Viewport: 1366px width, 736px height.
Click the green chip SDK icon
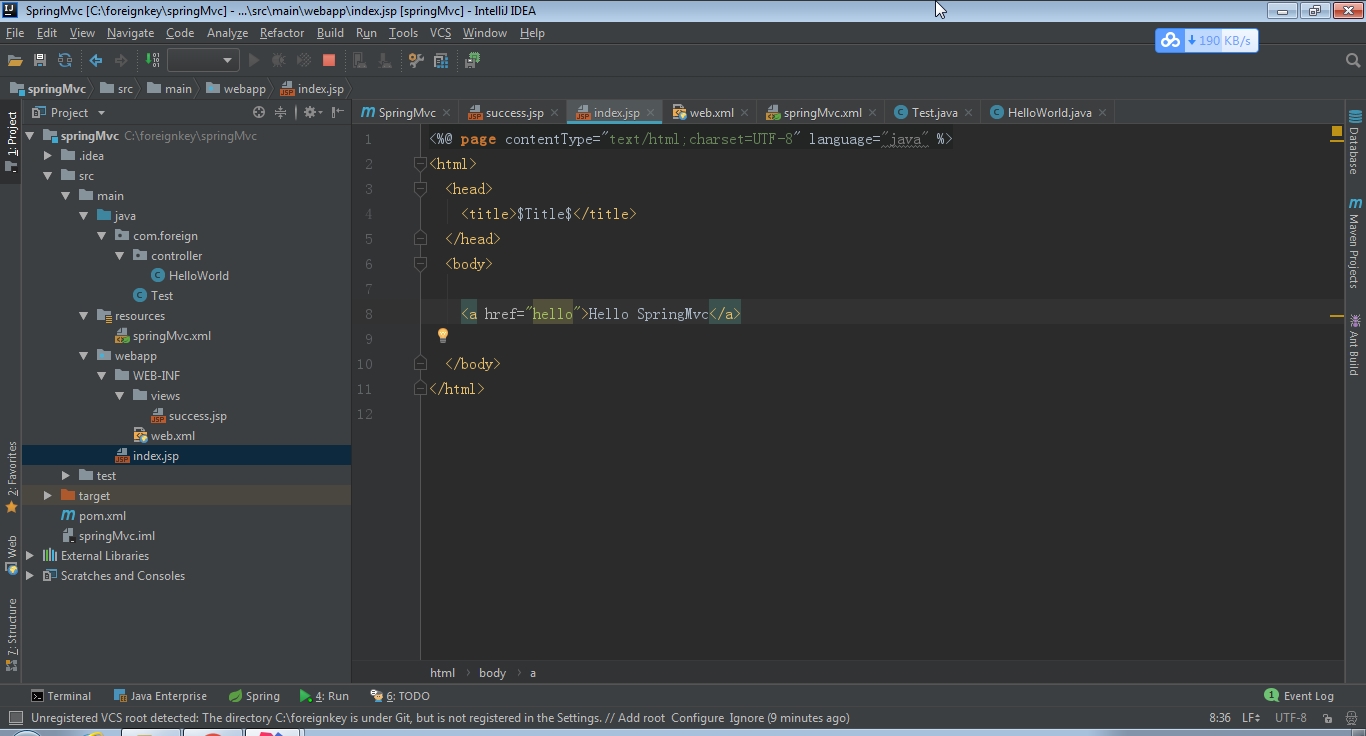473,60
